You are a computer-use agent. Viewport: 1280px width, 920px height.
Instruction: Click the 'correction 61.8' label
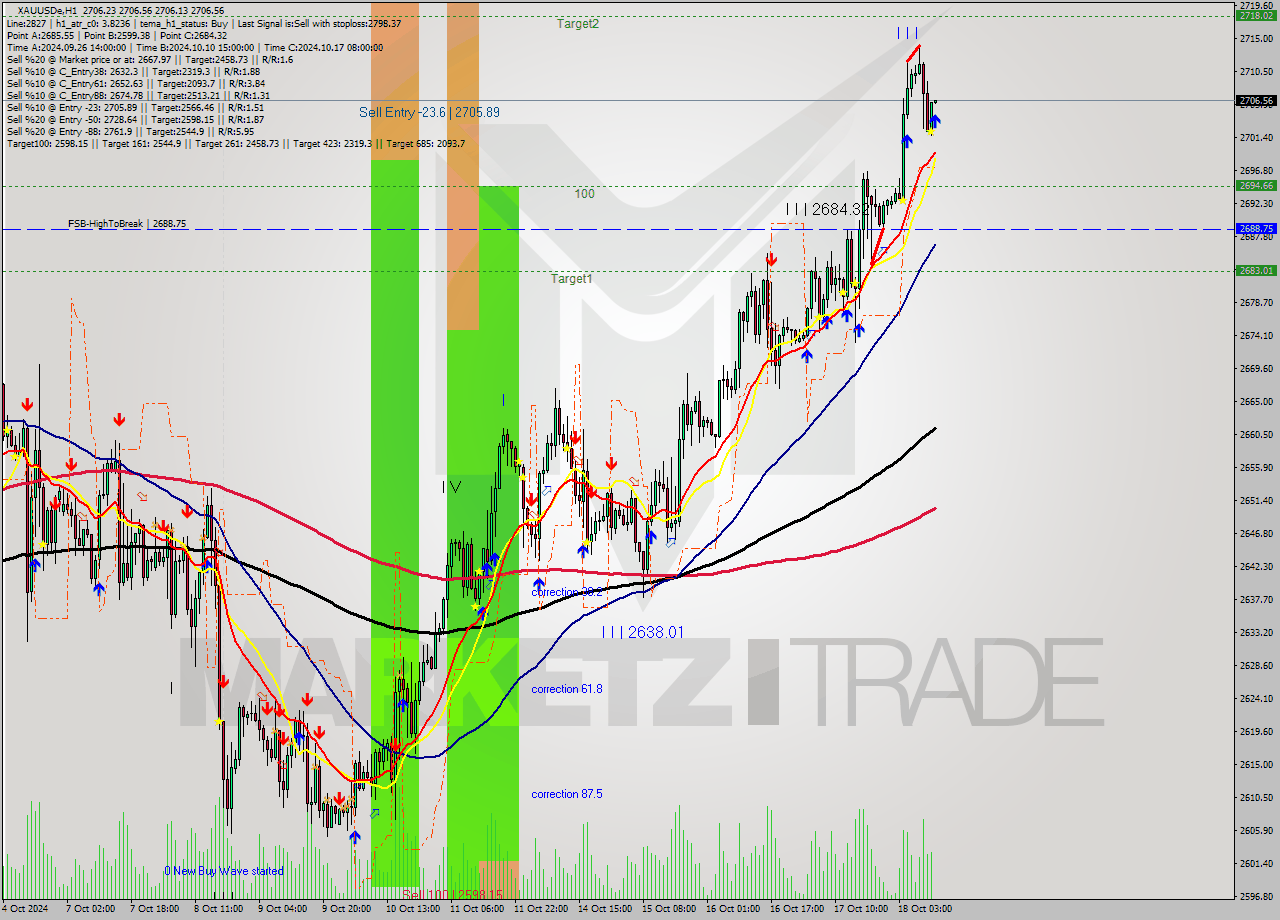[x=567, y=689]
